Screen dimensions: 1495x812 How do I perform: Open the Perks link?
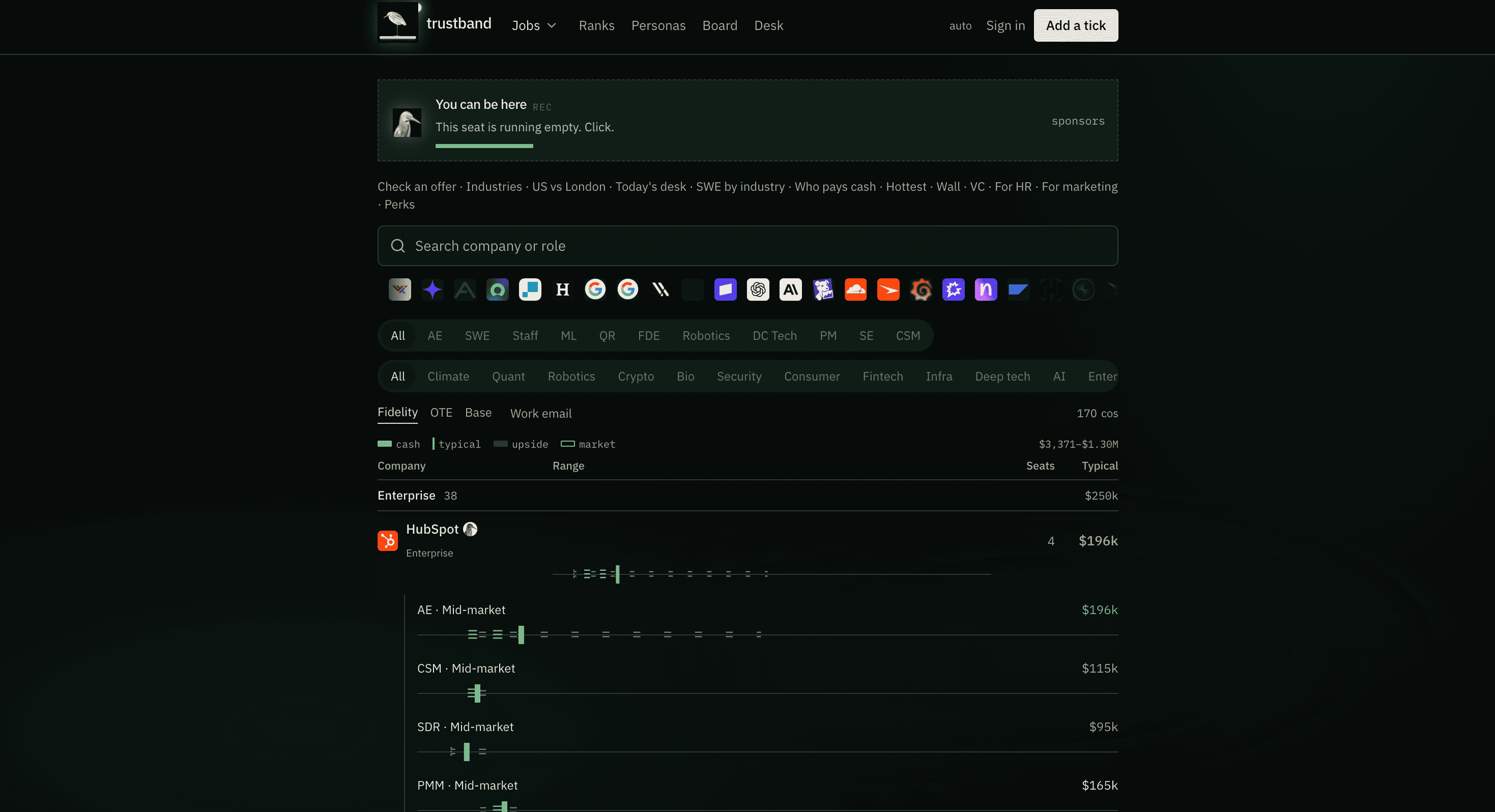click(399, 205)
